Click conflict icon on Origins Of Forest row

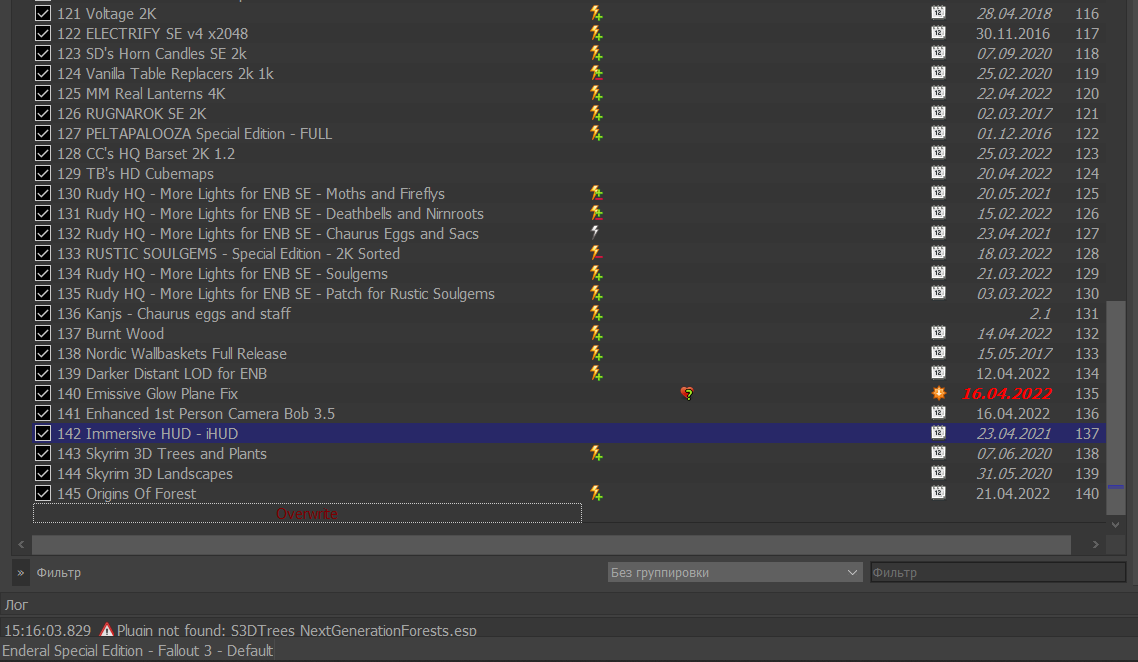(596, 493)
